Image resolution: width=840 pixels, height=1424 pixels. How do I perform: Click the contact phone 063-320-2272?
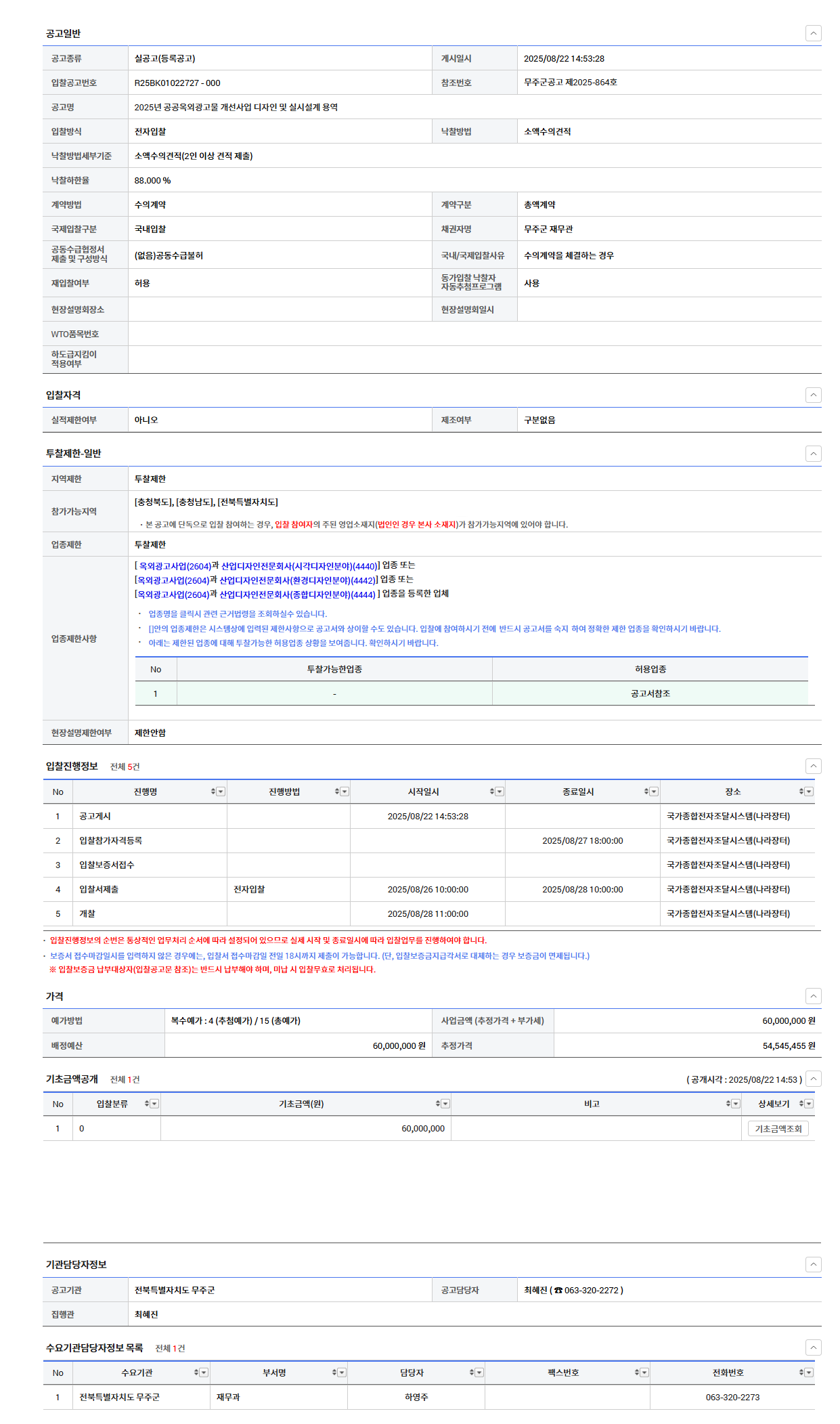pos(590,1290)
